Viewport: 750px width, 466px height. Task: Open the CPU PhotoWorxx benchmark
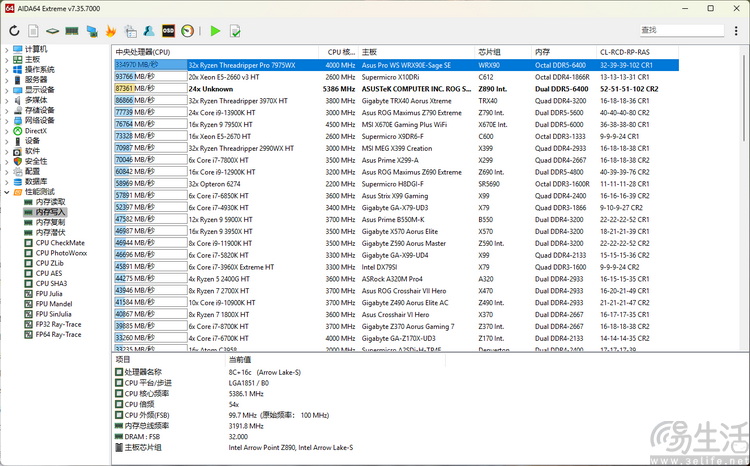point(61,253)
